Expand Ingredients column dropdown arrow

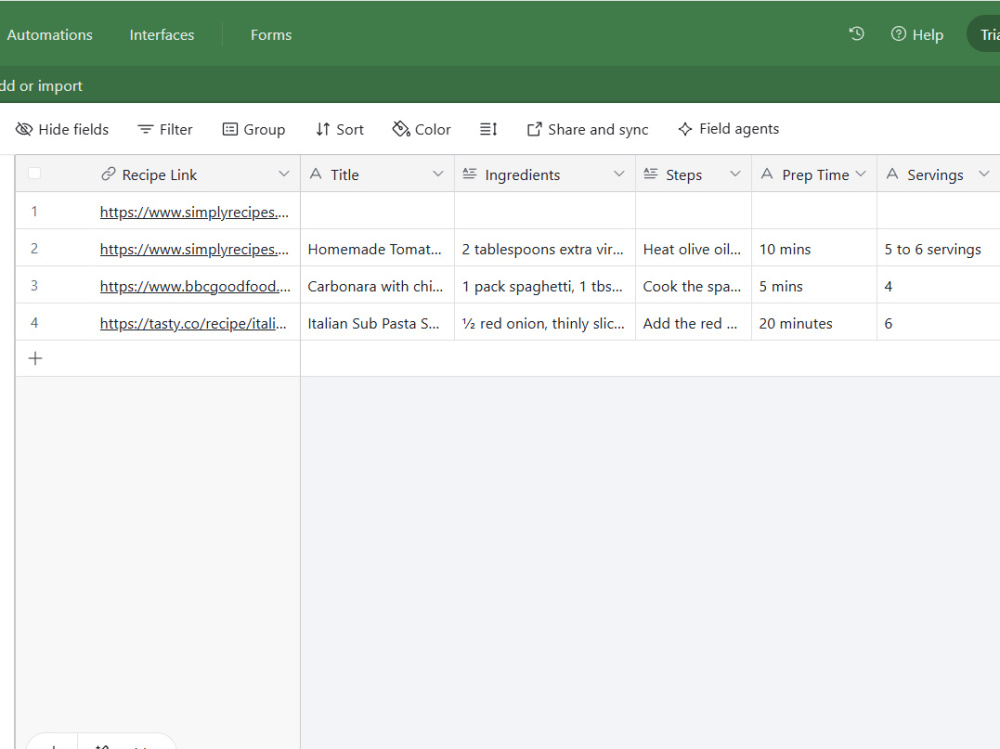pos(619,174)
